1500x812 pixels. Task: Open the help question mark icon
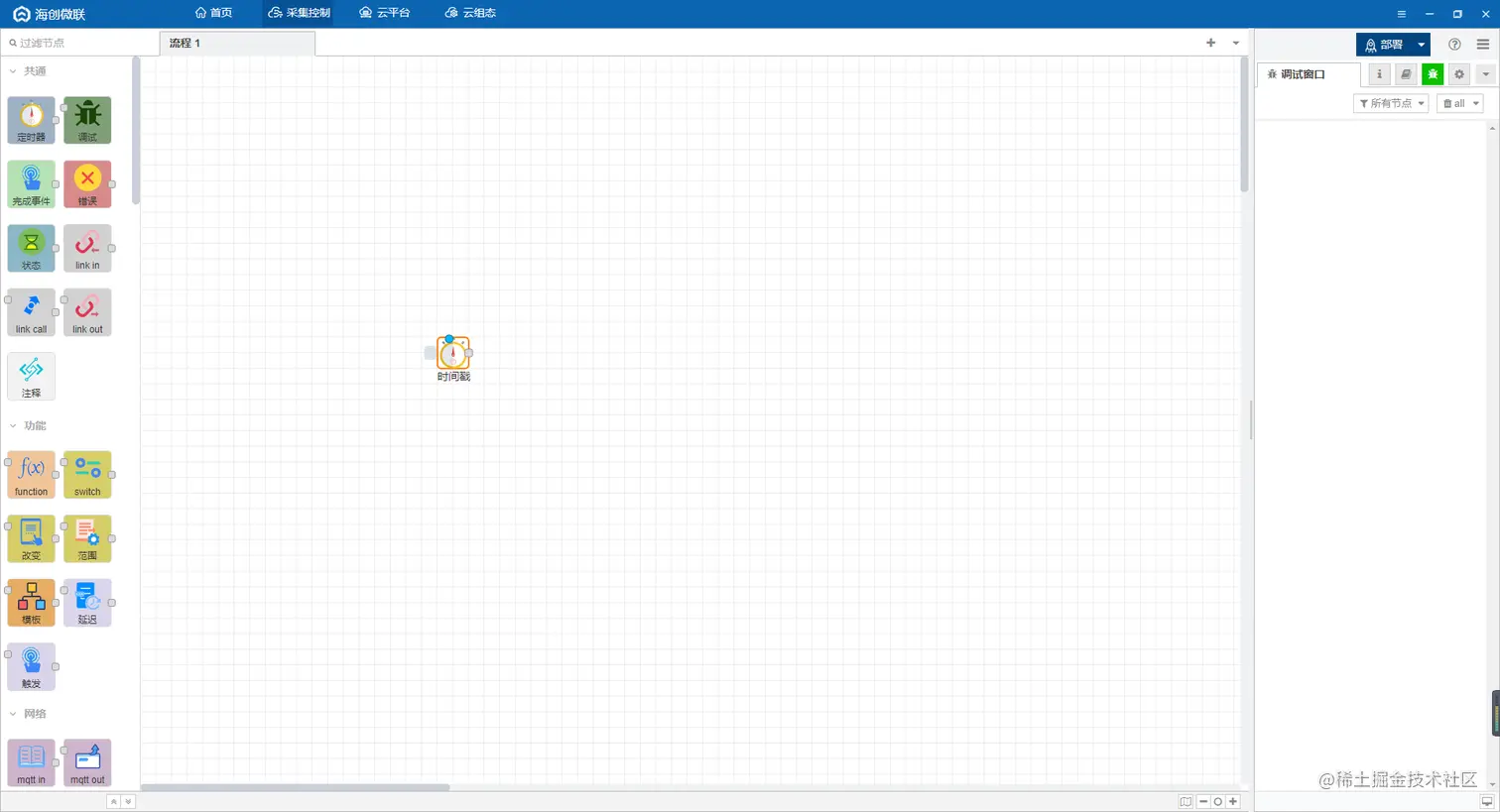[1454, 45]
